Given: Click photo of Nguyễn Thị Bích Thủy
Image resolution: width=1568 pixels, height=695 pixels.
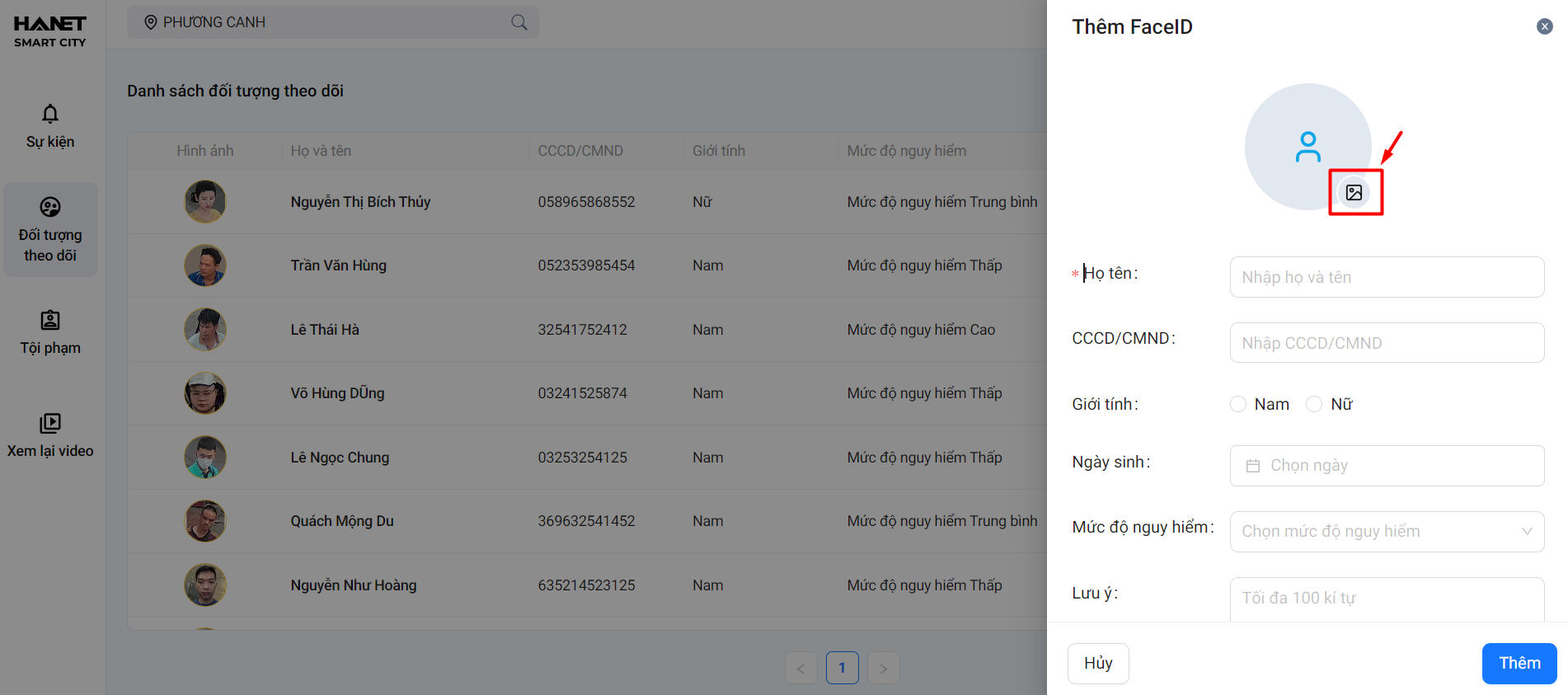Looking at the screenshot, I should 204,201.
